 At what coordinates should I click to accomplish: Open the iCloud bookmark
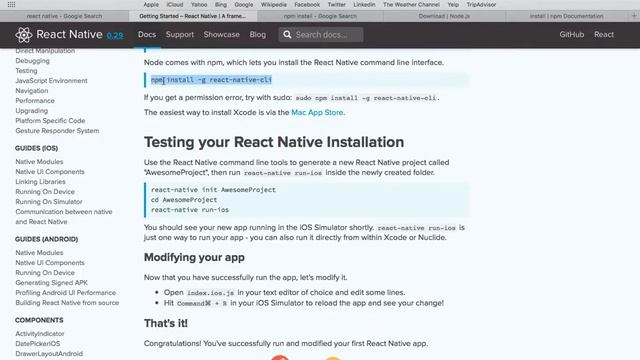[x=175, y=4]
